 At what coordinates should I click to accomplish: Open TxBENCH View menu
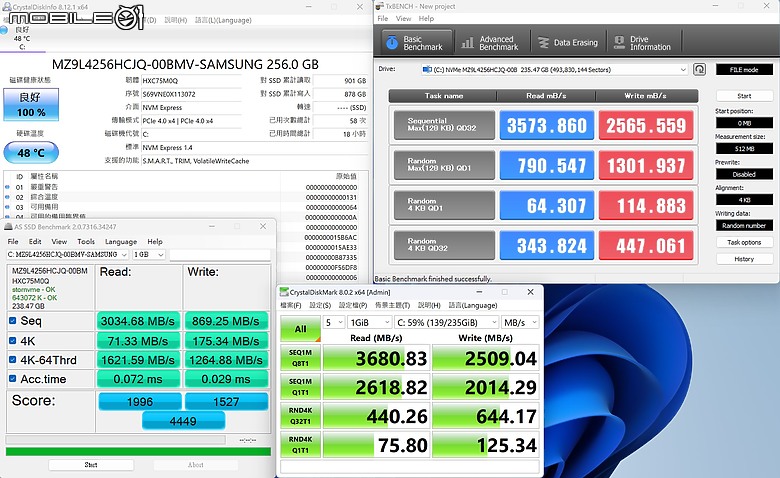(x=403, y=18)
